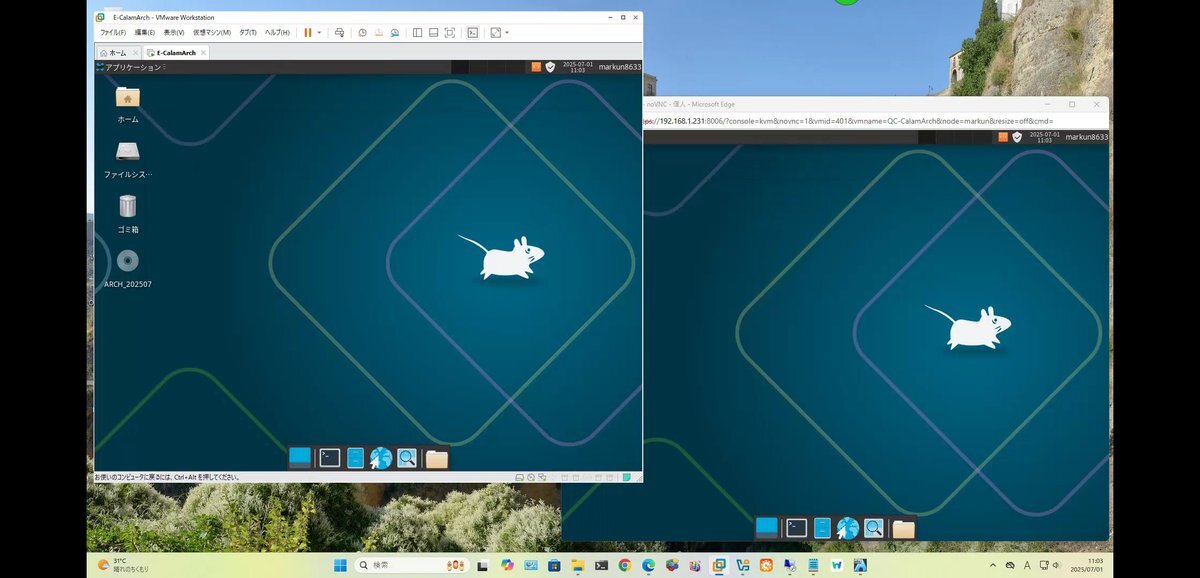
Task: Expand the stretch guest dropdown arrow
Action: click(507, 32)
